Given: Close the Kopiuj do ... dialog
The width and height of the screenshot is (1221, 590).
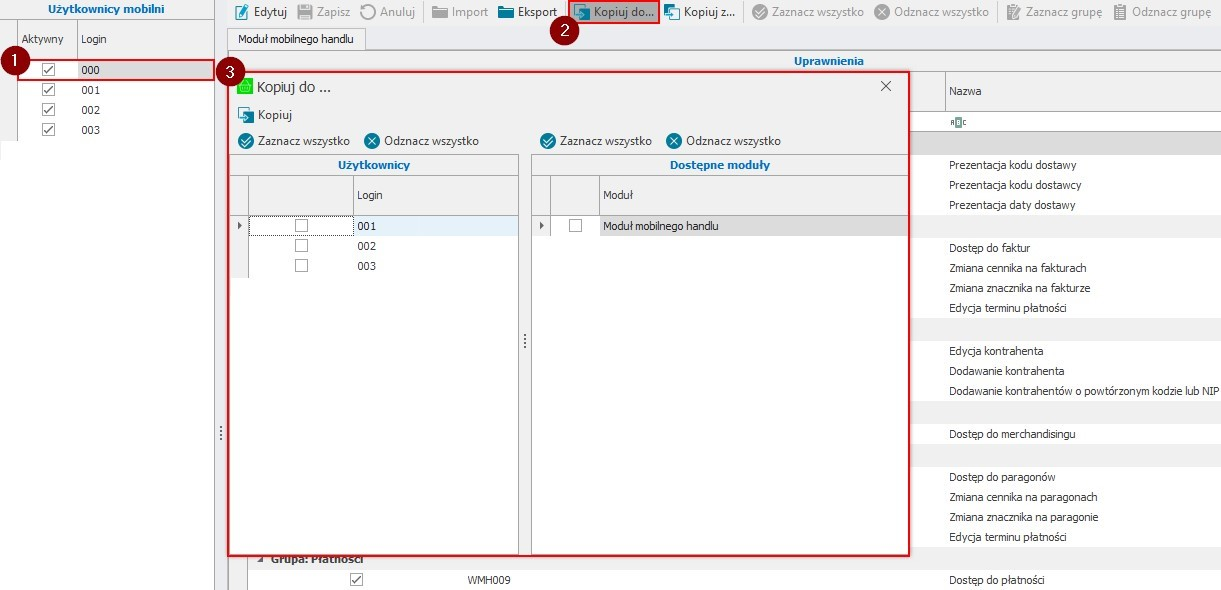Looking at the screenshot, I should [x=885, y=87].
